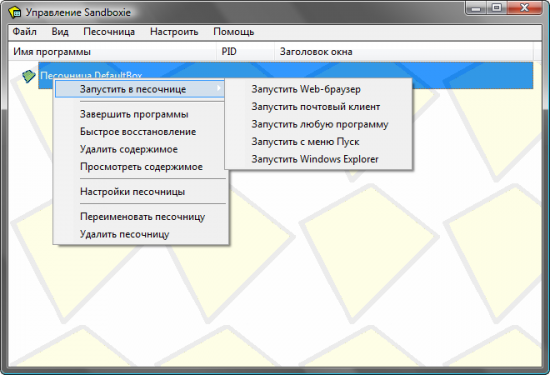This screenshot has height=375, width=550.
Task: Click the Sandboxie app icon in title bar
Action: [15, 13]
